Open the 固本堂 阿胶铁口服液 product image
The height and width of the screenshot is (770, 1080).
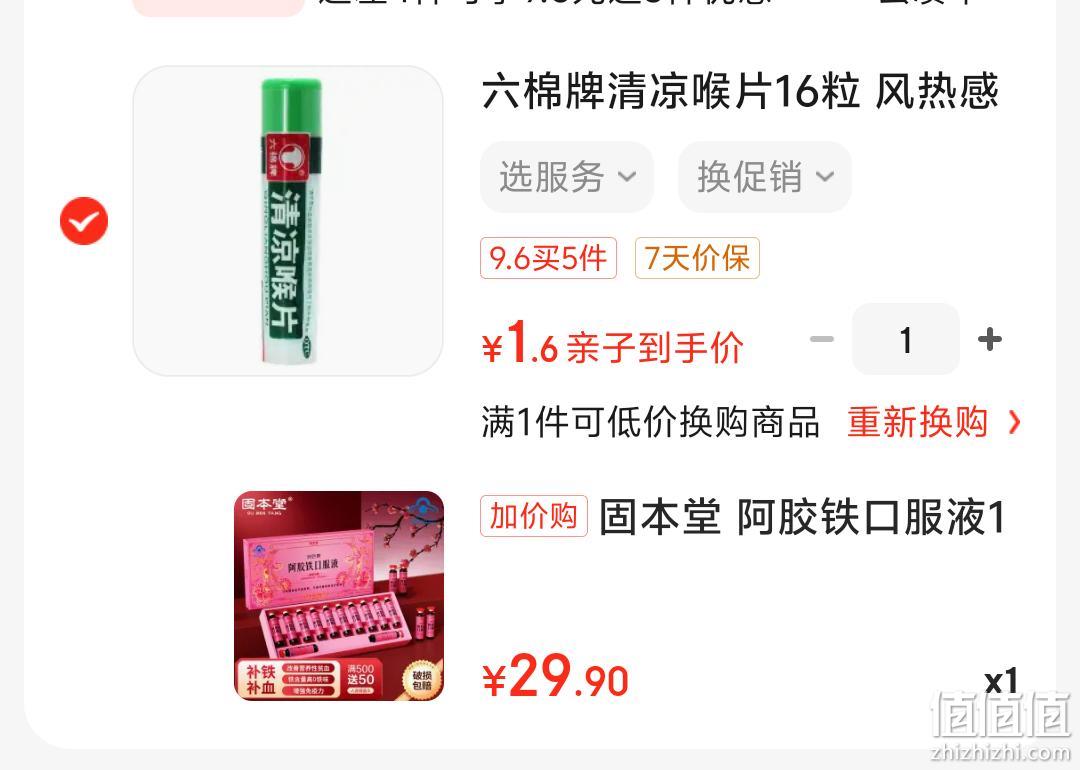(x=339, y=596)
